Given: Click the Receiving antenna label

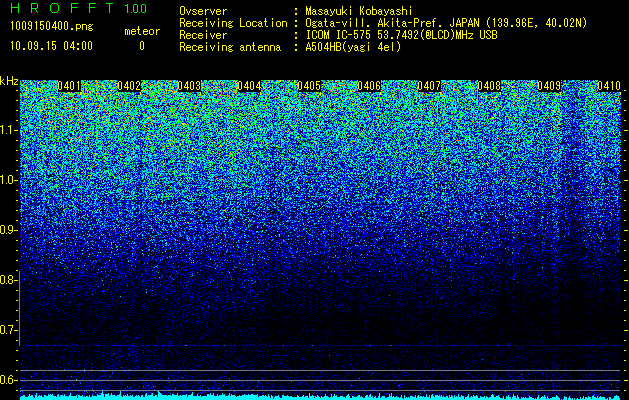Looking at the screenshot, I should point(230,47).
